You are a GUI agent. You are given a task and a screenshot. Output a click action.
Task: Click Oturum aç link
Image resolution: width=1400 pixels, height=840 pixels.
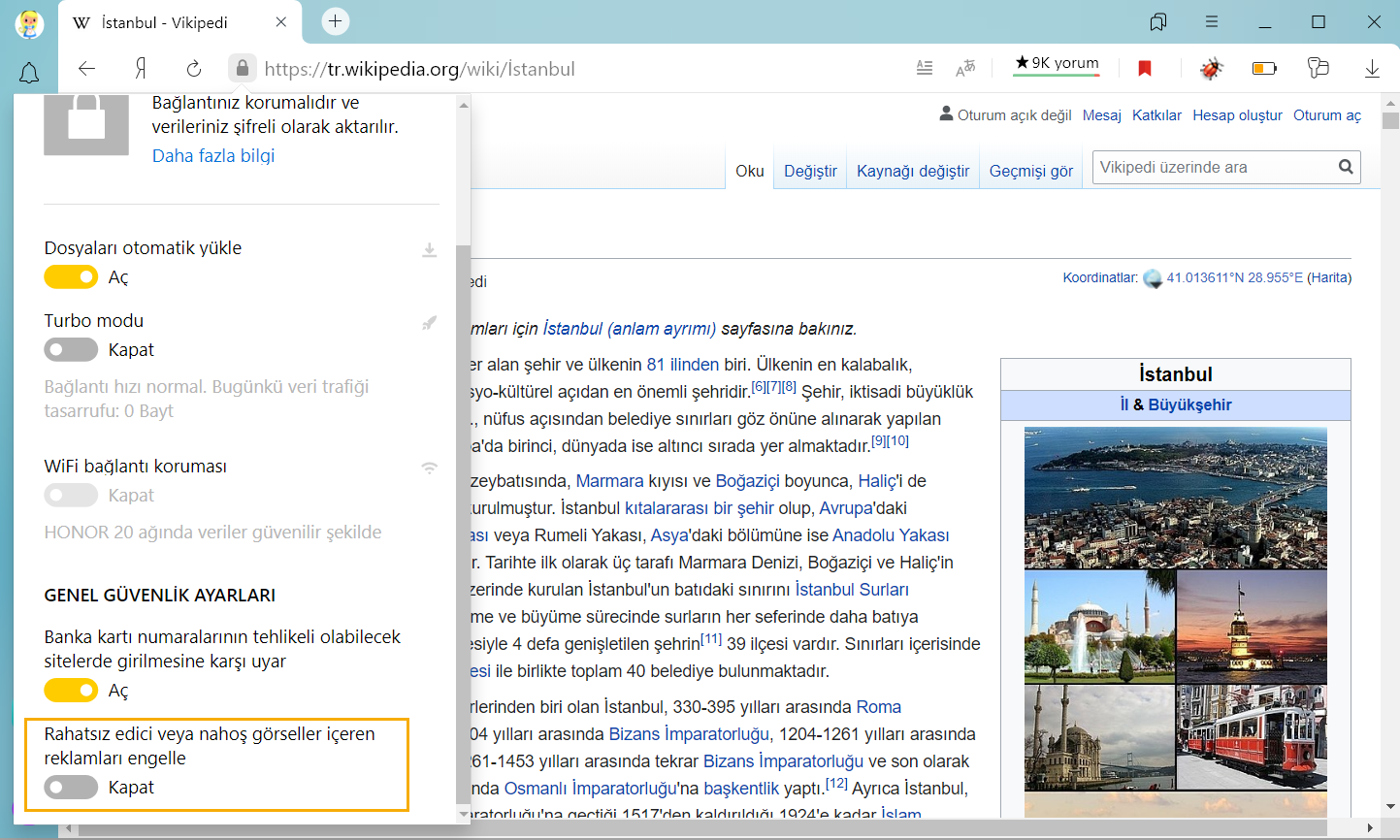[x=1327, y=115]
